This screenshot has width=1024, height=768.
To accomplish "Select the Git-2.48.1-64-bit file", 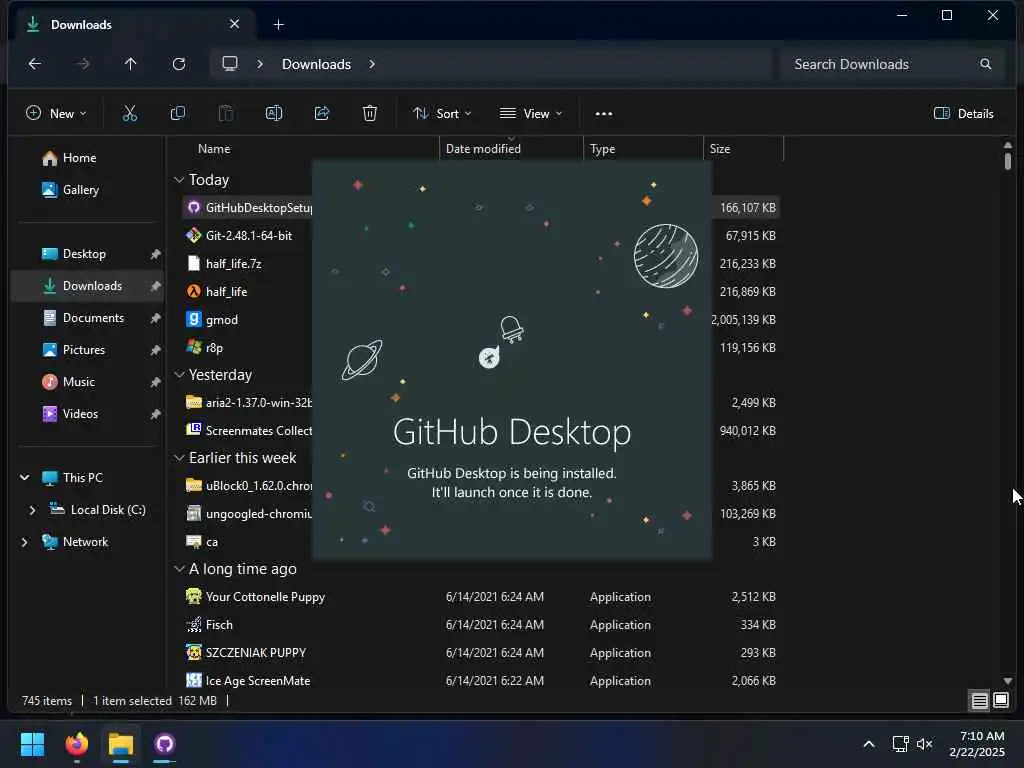I will [x=248, y=236].
